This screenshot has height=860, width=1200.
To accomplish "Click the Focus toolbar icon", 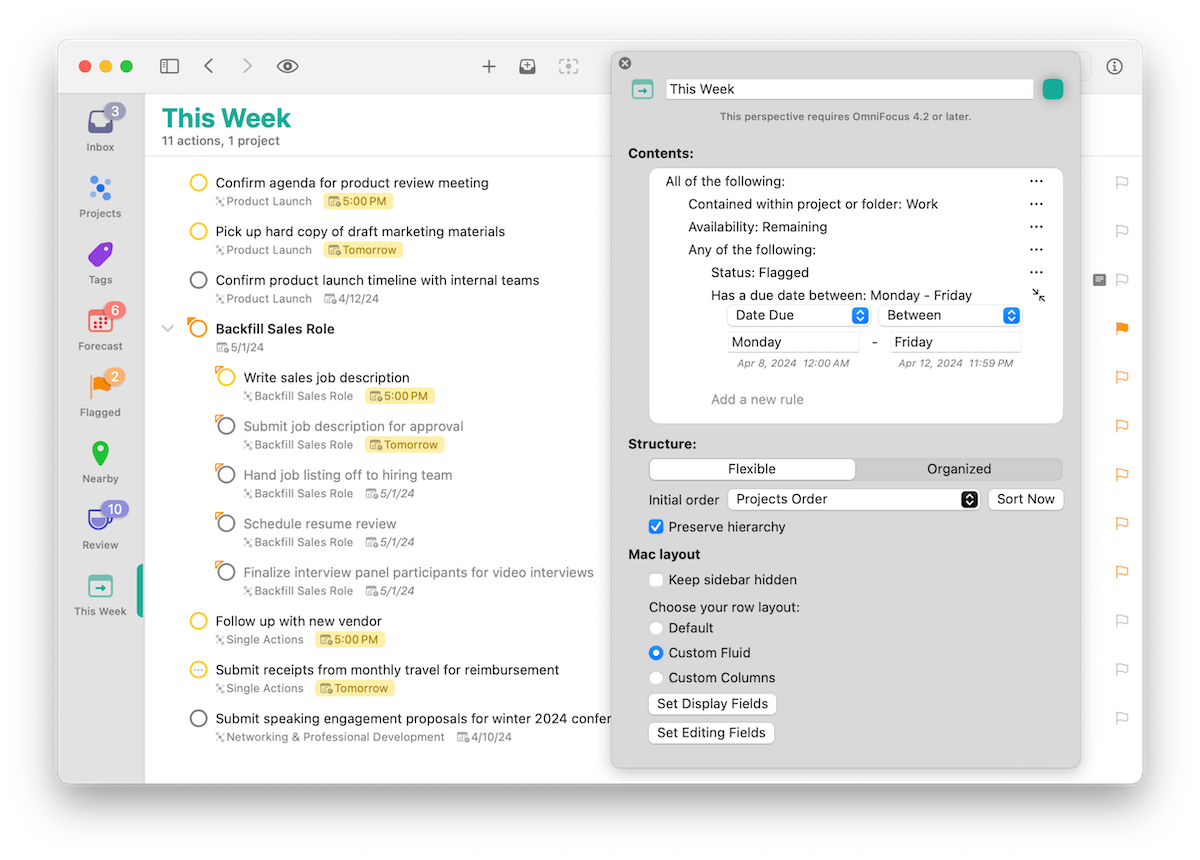I will click(568, 66).
